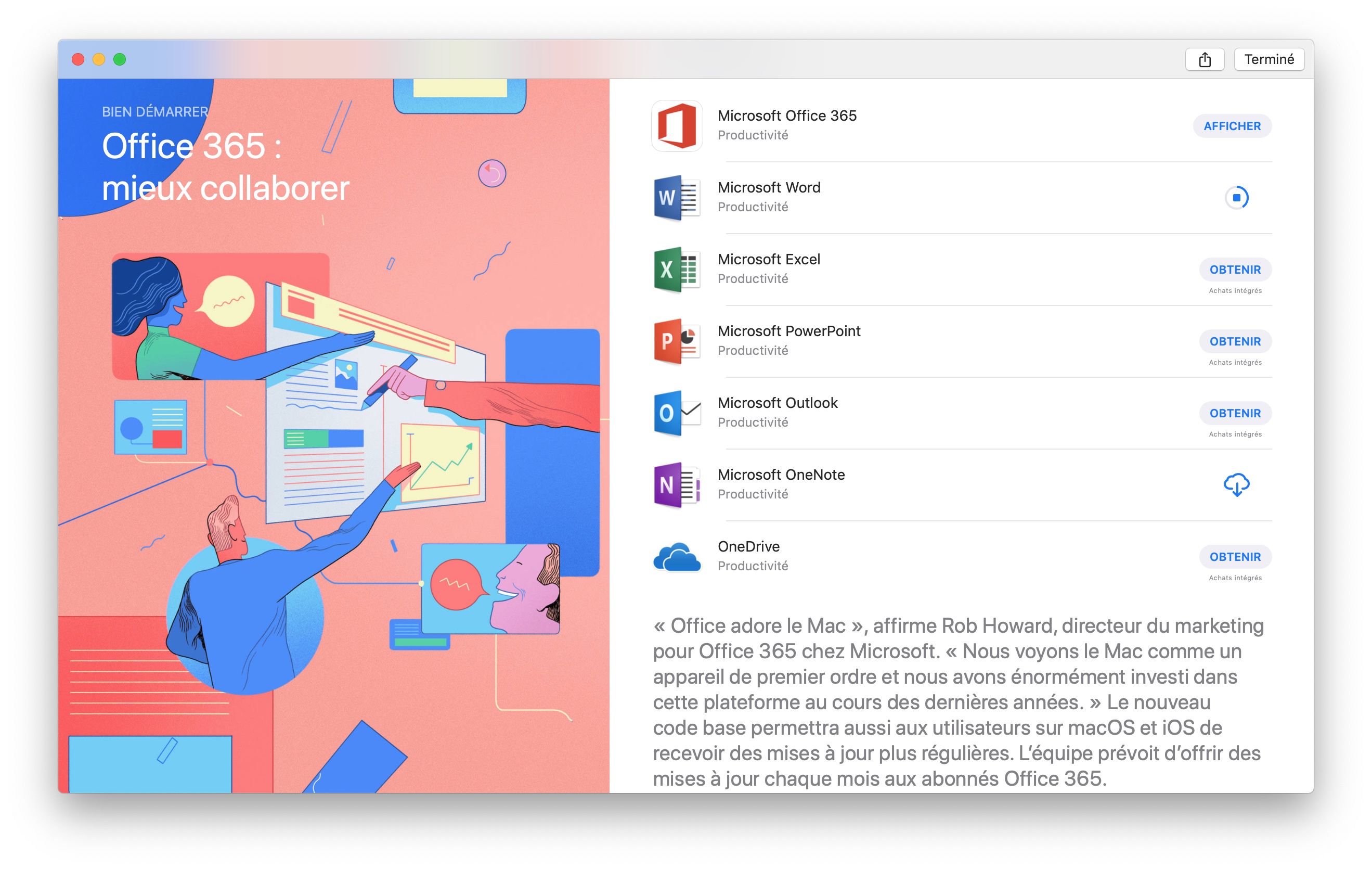Select the Microsoft OneNote title text
Viewport: 1372px width, 870px height.
tap(781, 475)
